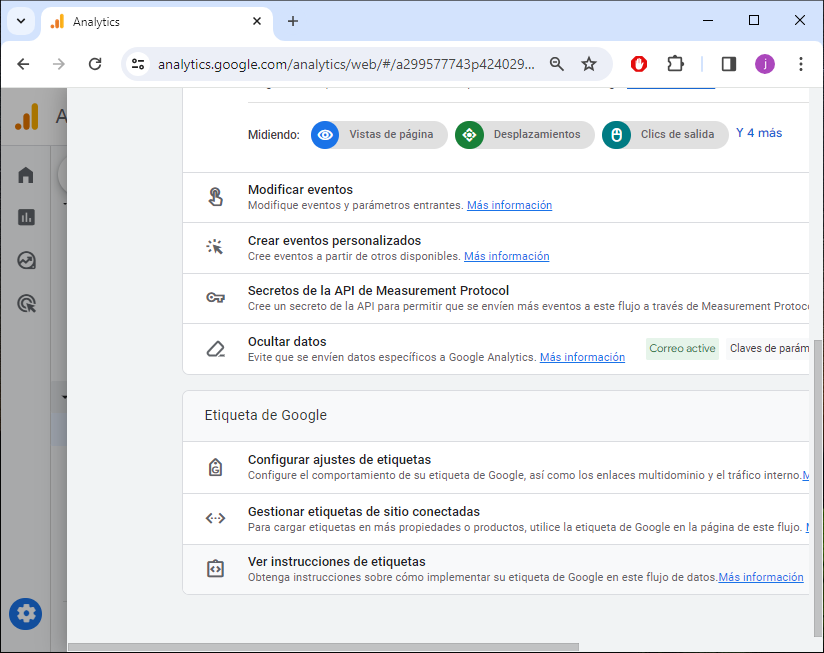Click the horizontal scrollbar at the bottom
Viewport: 824px width, 653px height.
(322, 647)
